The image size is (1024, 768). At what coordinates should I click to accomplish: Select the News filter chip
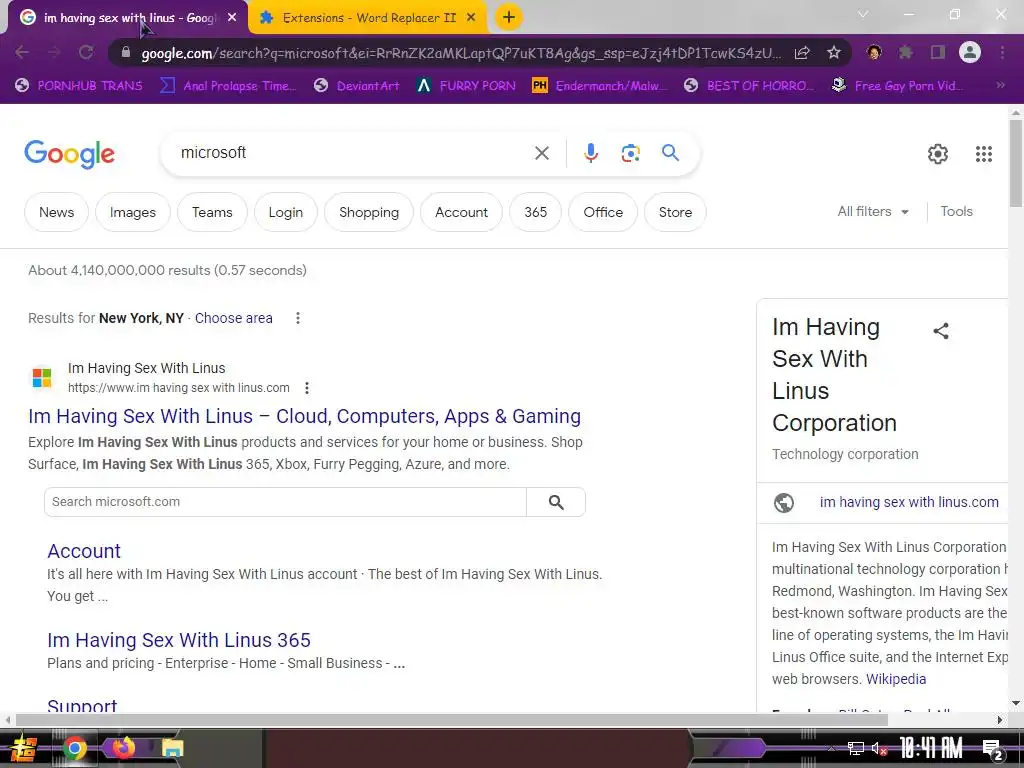(56, 212)
